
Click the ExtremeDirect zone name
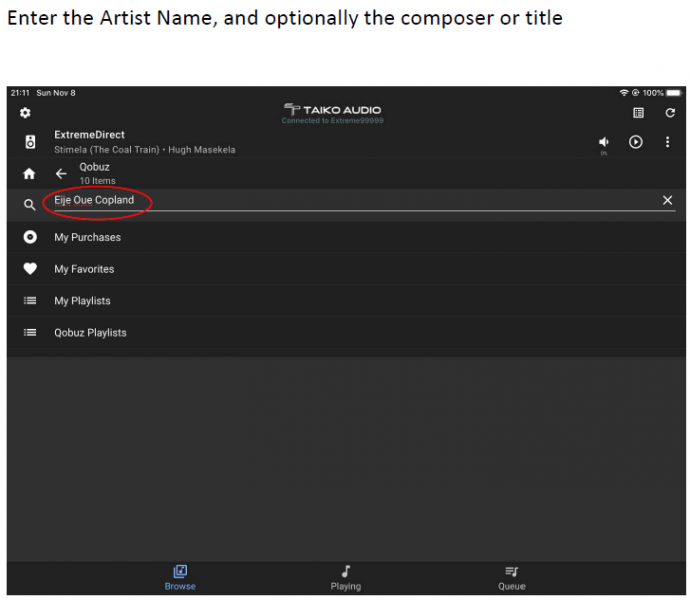click(89, 135)
